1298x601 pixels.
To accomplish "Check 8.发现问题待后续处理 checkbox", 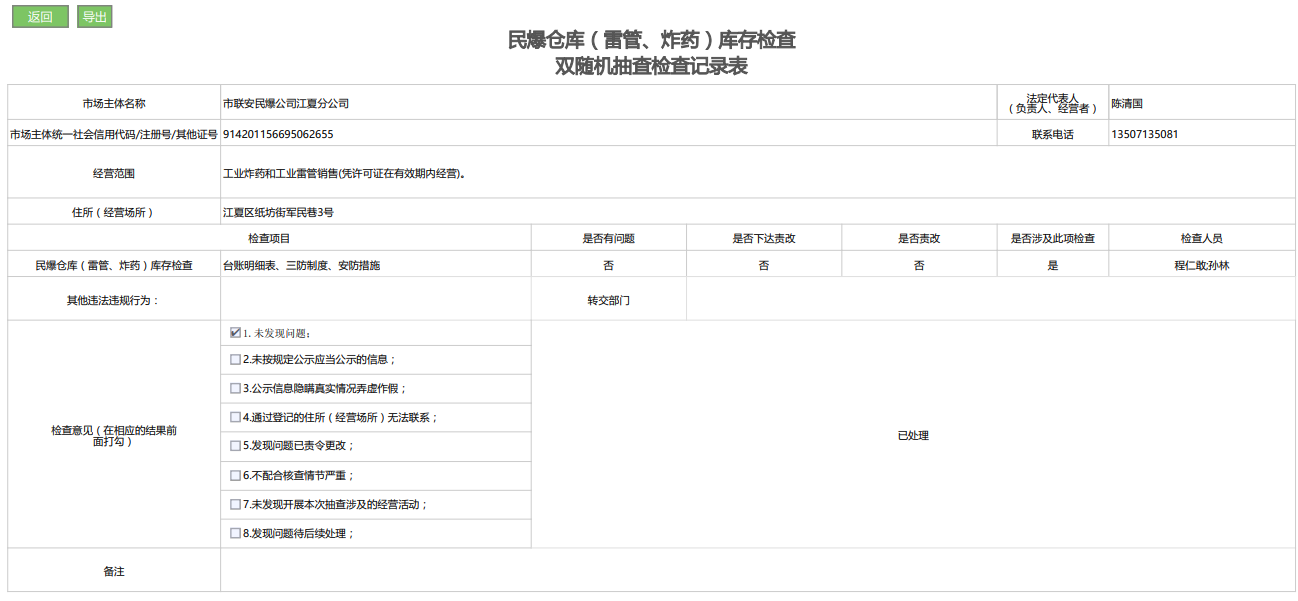I will (x=235, y=534).
